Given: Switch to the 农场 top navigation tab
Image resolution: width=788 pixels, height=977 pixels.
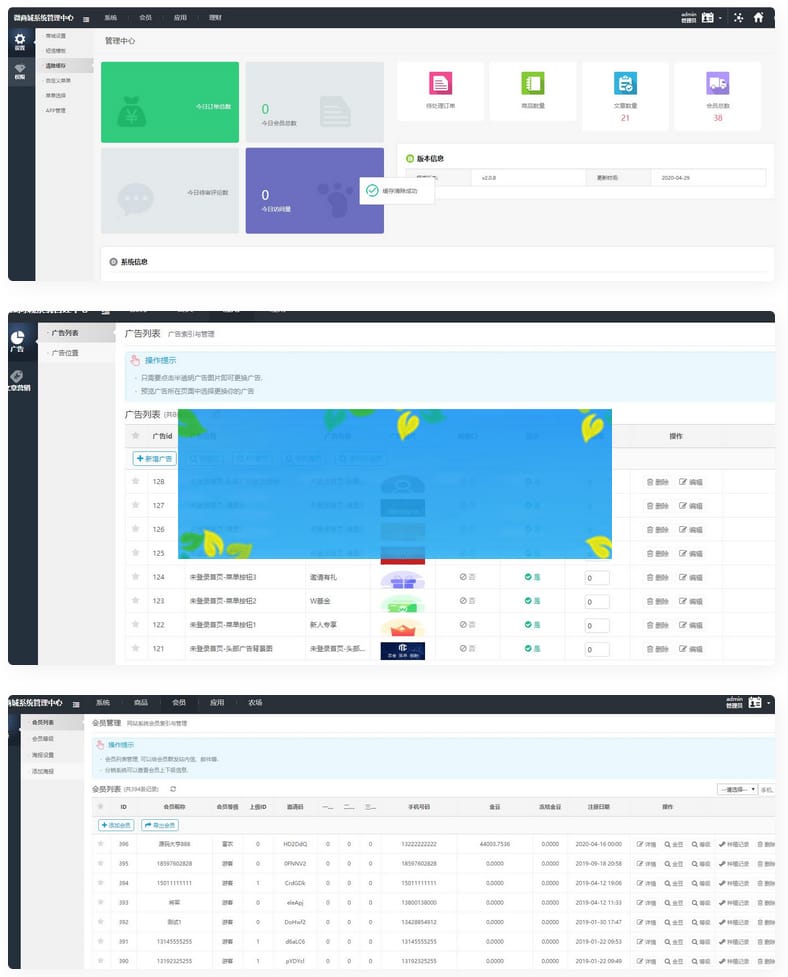Looking at the screenshot, I should [x=255, y=703].
